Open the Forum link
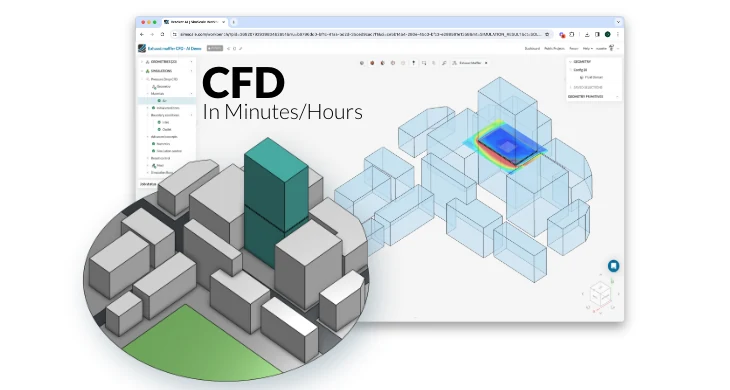The width and height of the screenshot is (730, 390). [574, 48]
